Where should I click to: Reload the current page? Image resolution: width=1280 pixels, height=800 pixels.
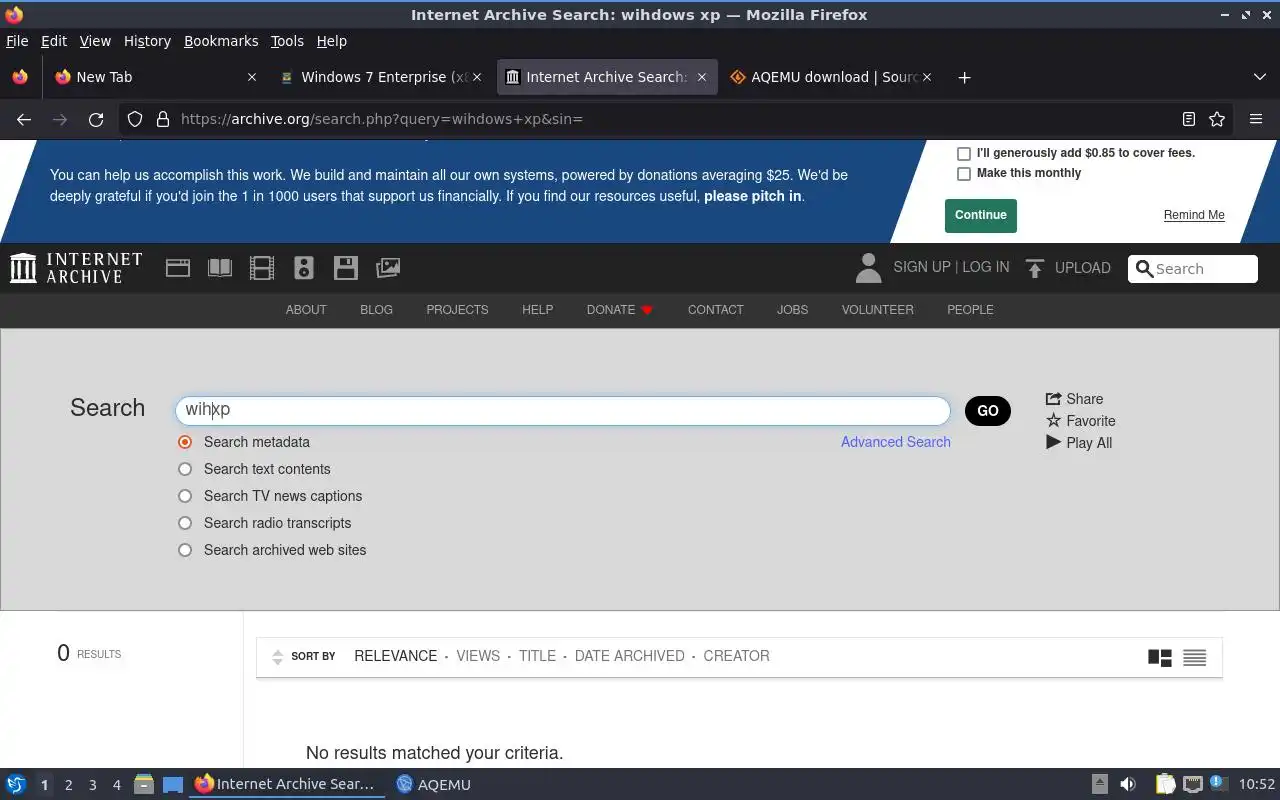(x=96, y=119)
